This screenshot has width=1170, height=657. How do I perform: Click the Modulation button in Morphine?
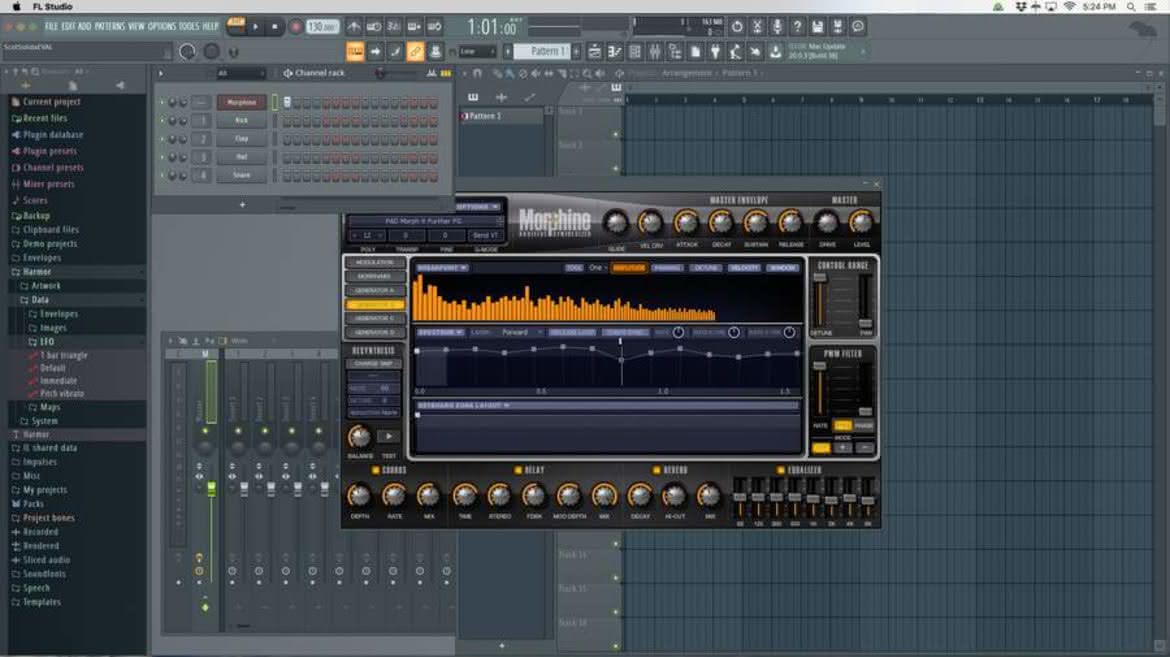click(375, 263)
